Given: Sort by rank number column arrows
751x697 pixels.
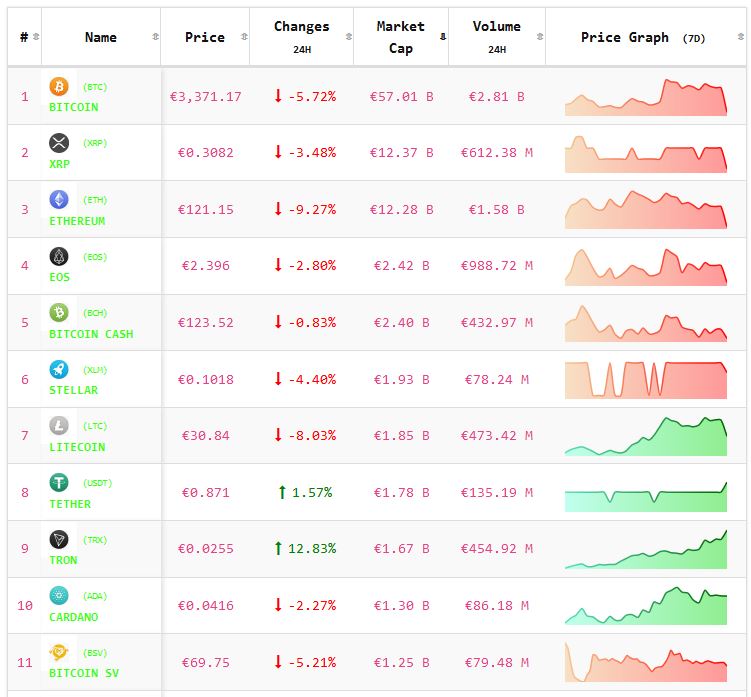Looking at the screenshot, I should click(x=36, y=37).
